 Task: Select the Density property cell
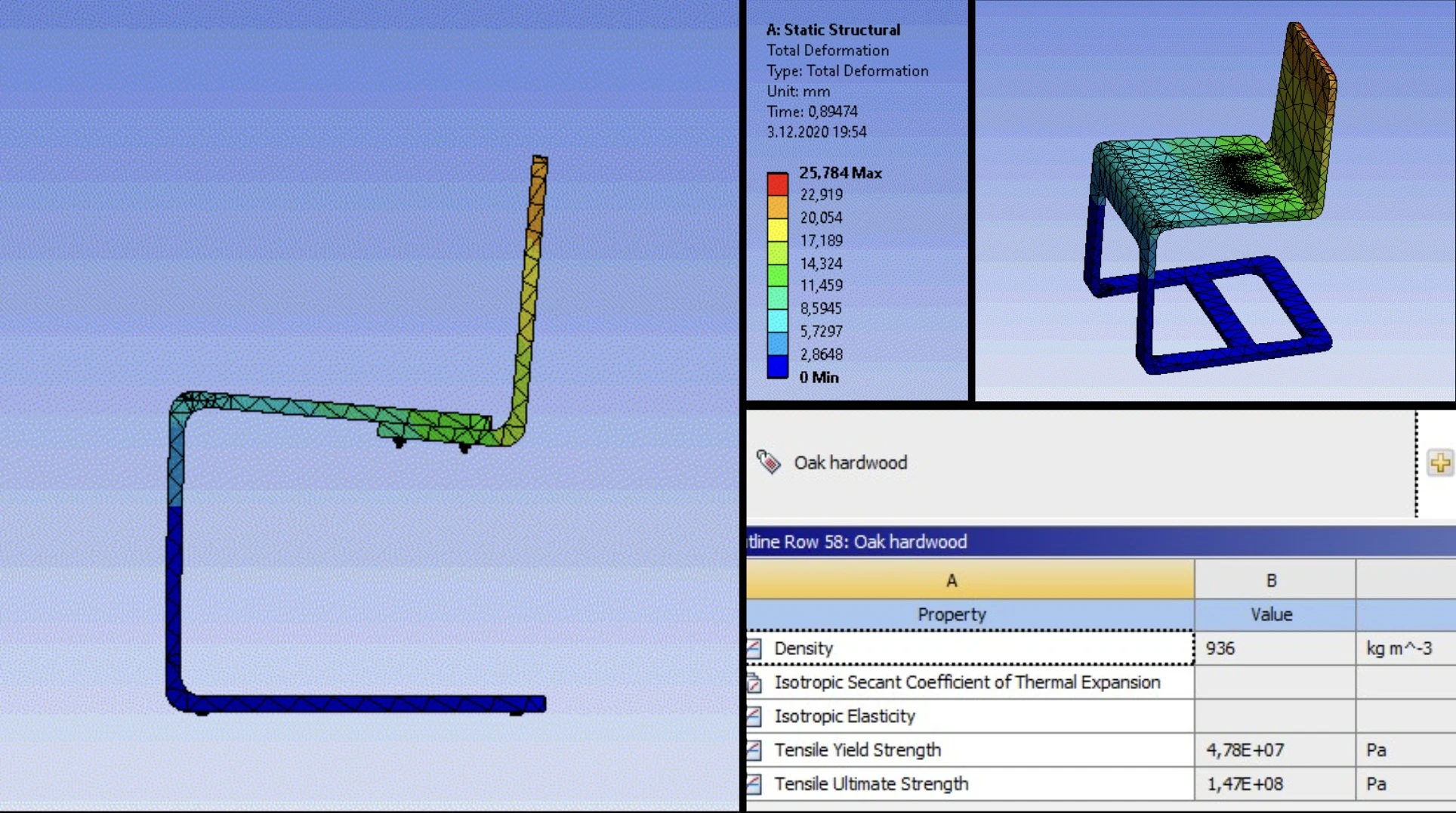970,648
